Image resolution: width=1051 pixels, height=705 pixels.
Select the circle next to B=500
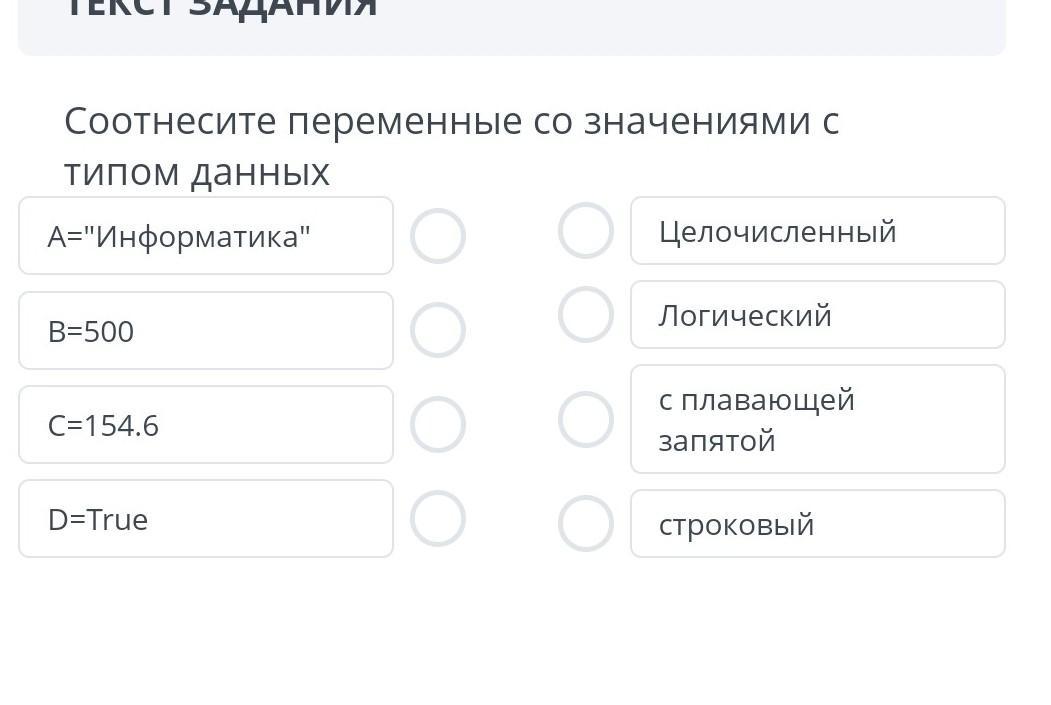pyautogui.click(x=438, y=330)
